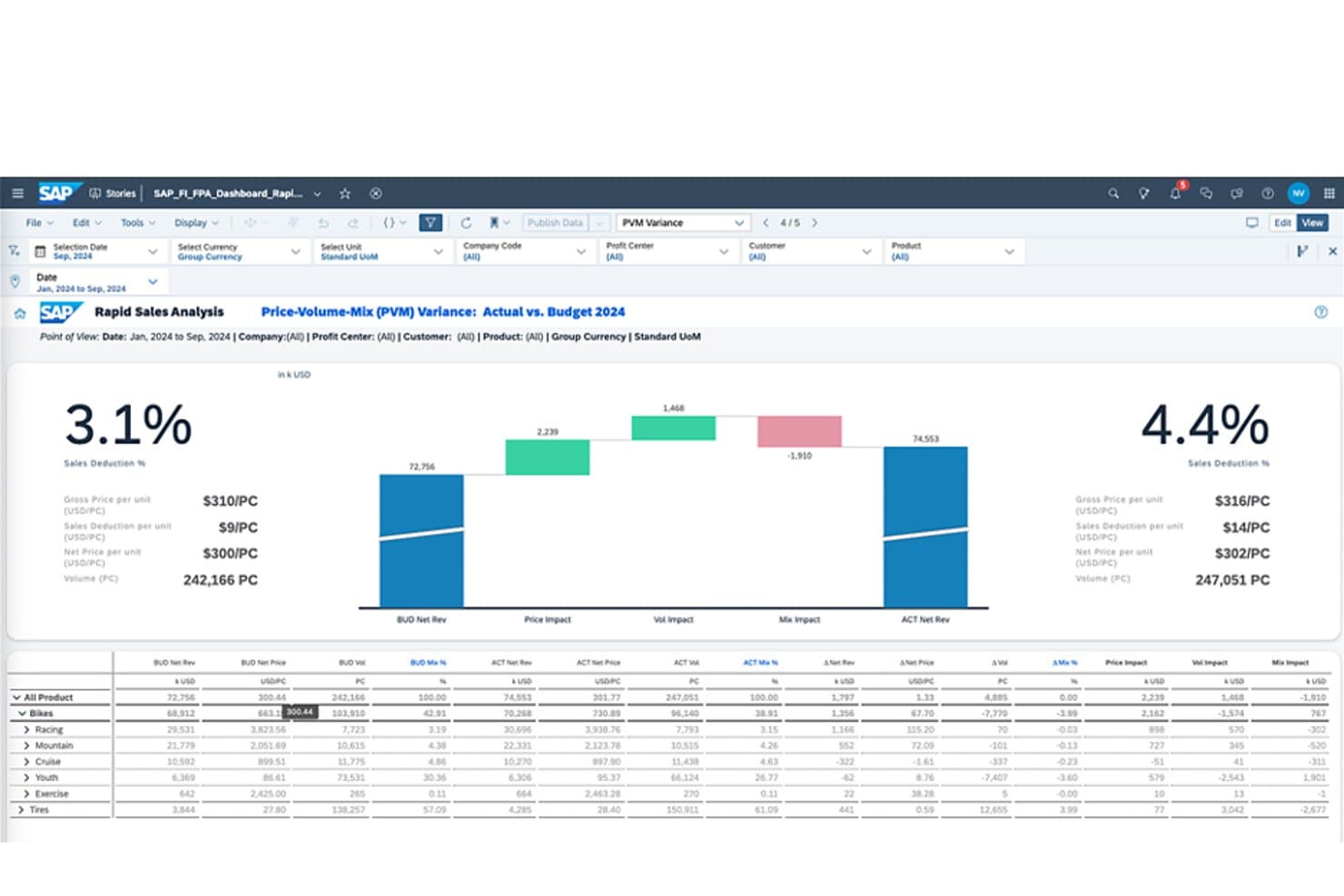This screenshot has width=1344, height=896.
Task: Open the Edit menu in the toolbar
Action: point(87,222)
